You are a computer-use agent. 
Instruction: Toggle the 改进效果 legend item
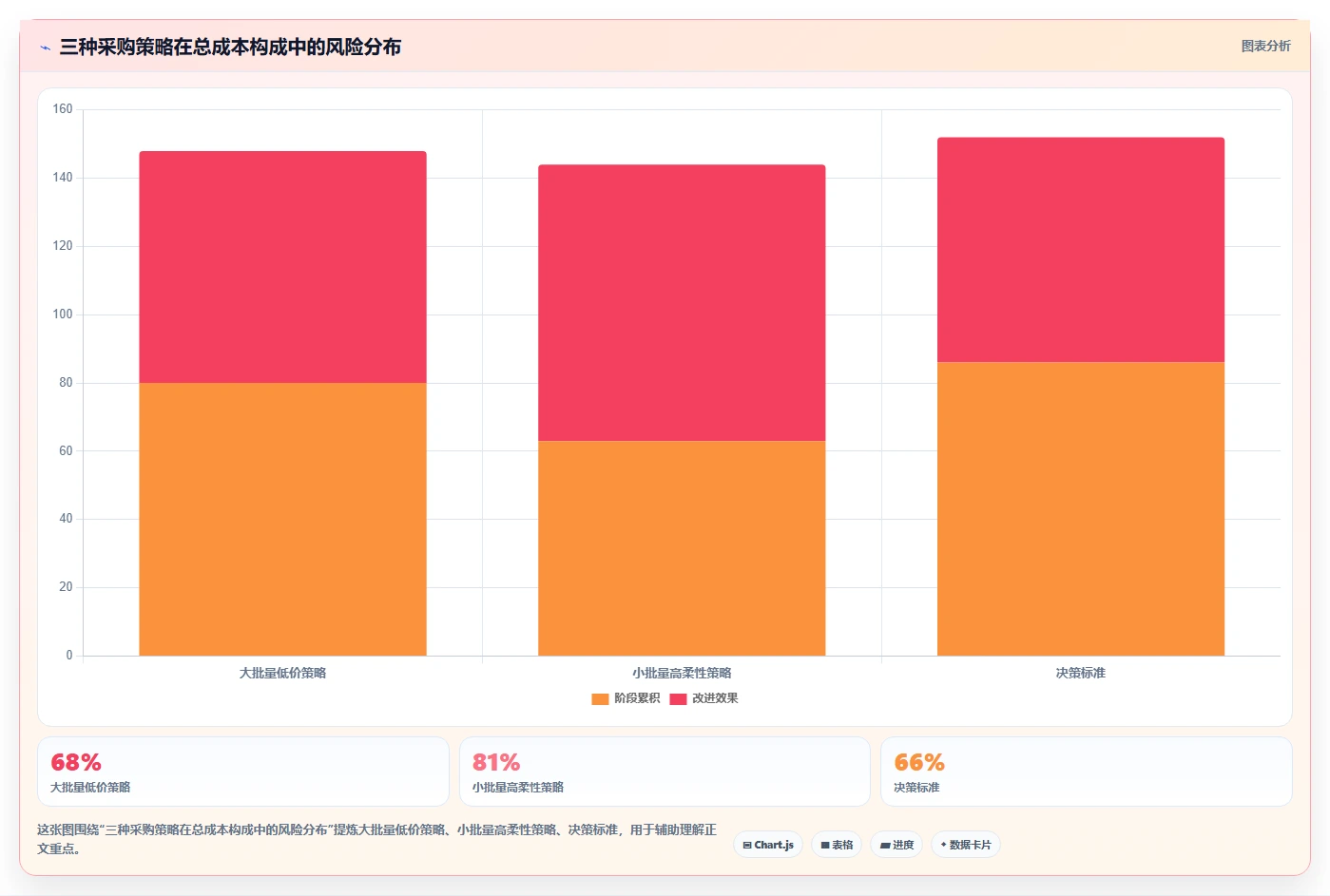click(704, 698)
